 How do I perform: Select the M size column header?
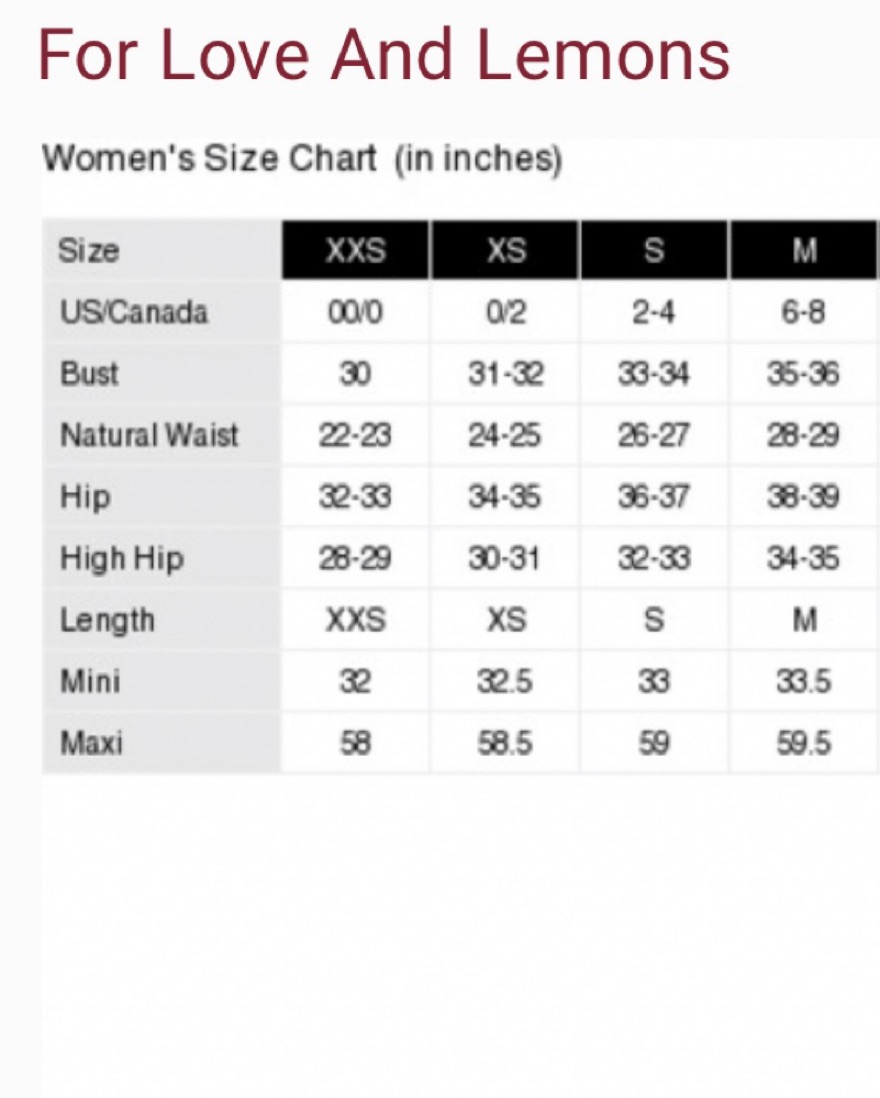point(804,250)
